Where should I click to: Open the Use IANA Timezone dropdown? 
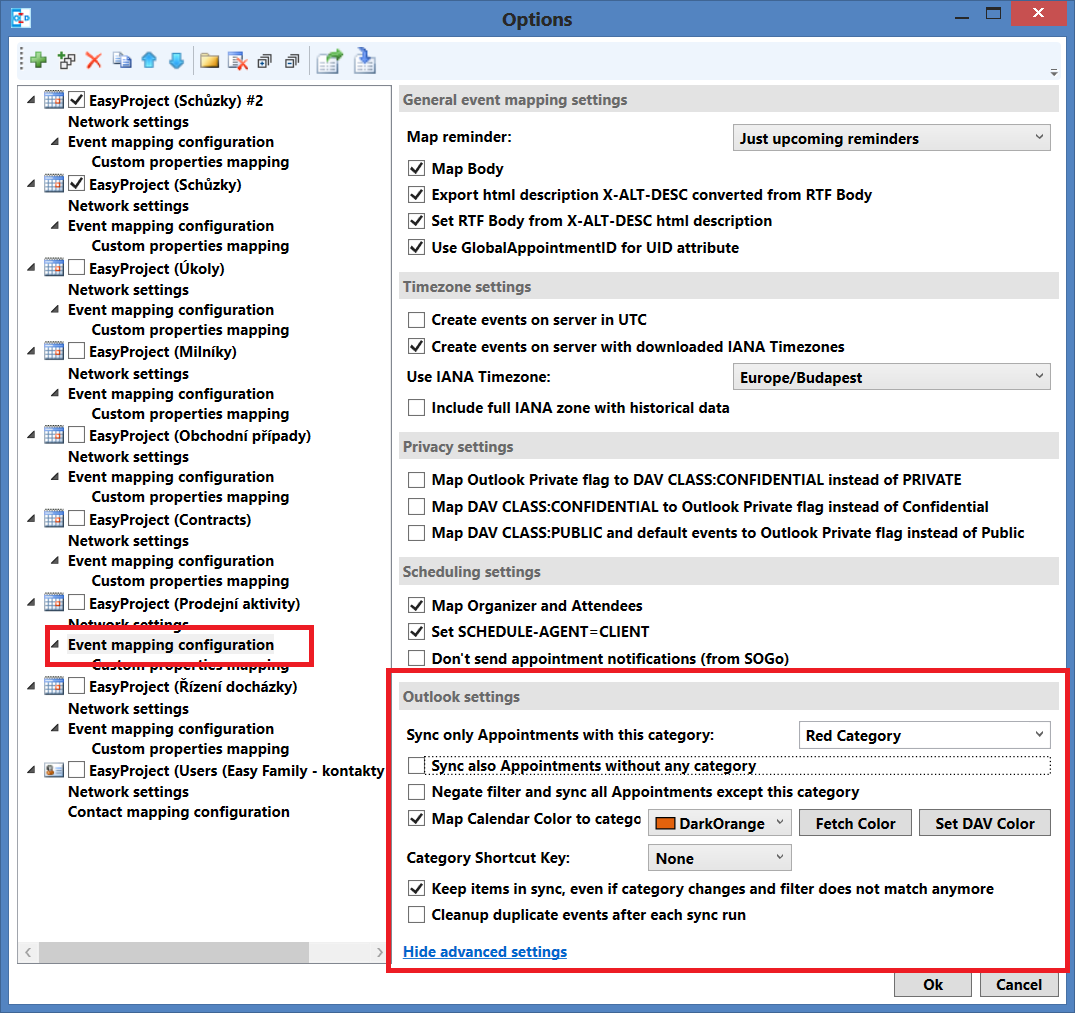click(891, 377)
